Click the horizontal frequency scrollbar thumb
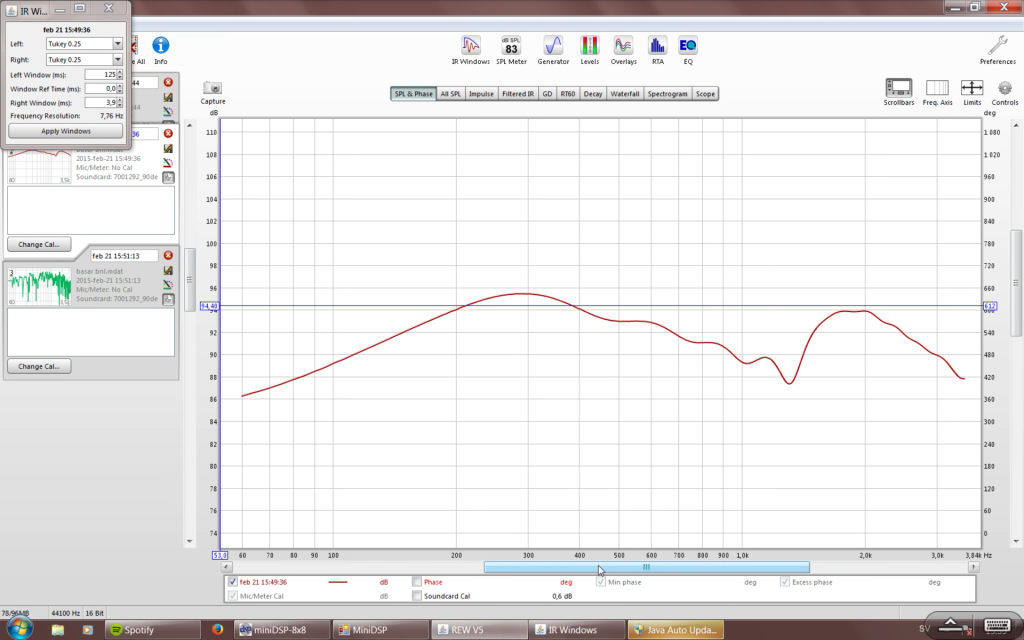The image size is (1024, 640). click(x=647, y=567)
